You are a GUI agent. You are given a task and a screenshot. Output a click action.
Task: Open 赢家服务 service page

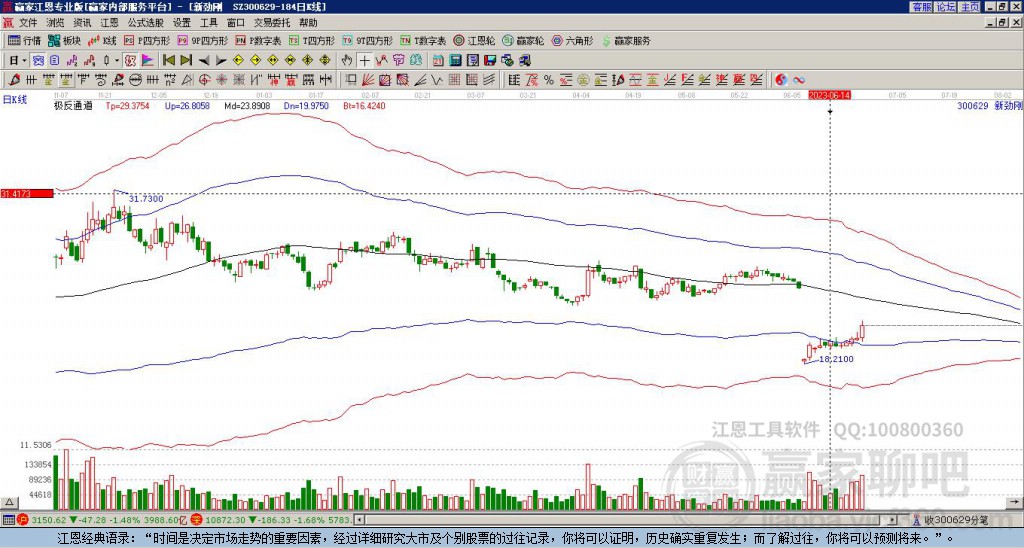pos(626,40)
